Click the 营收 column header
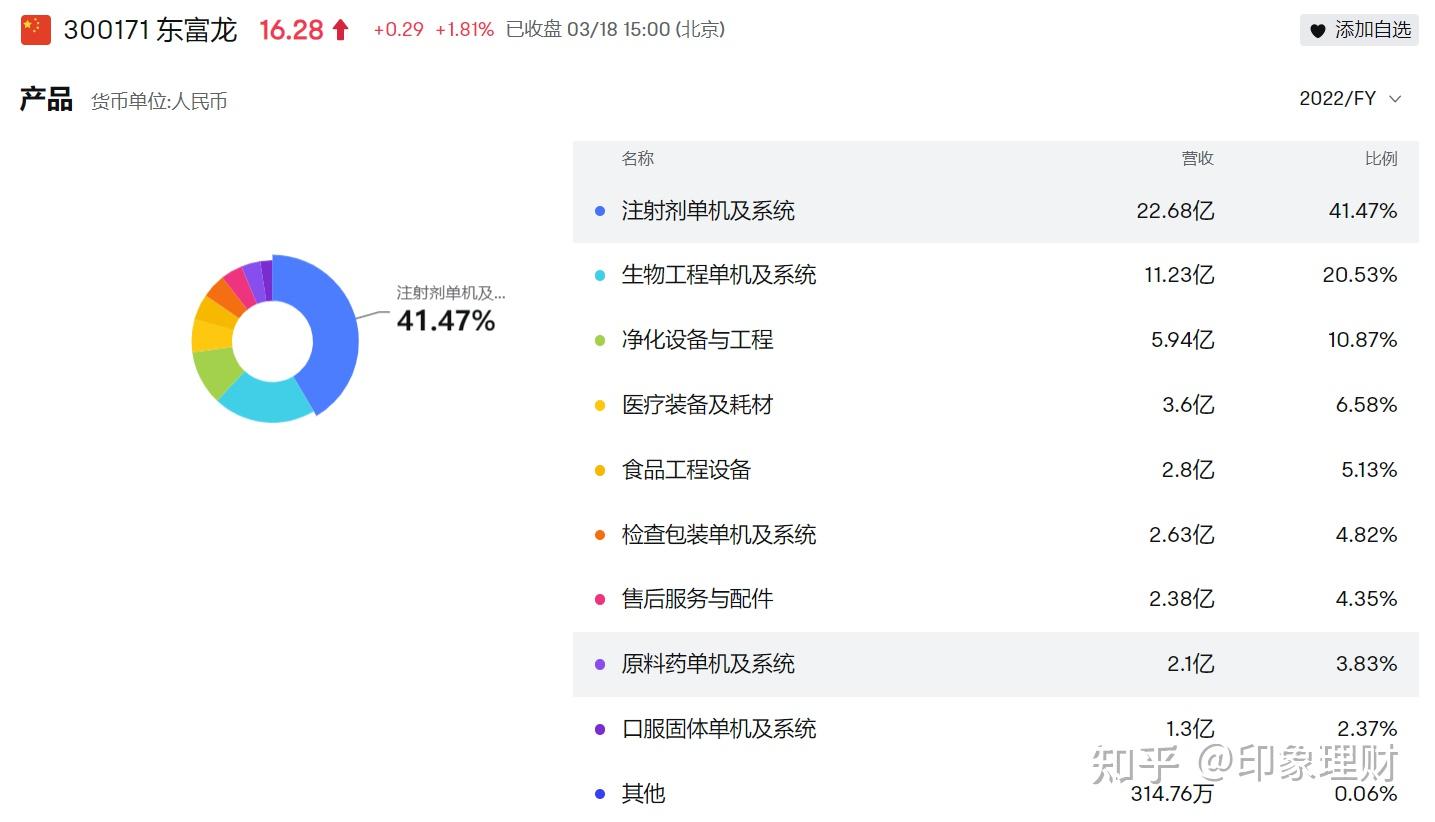This screenshot has width=1435, height=822. coord(1197,158)
